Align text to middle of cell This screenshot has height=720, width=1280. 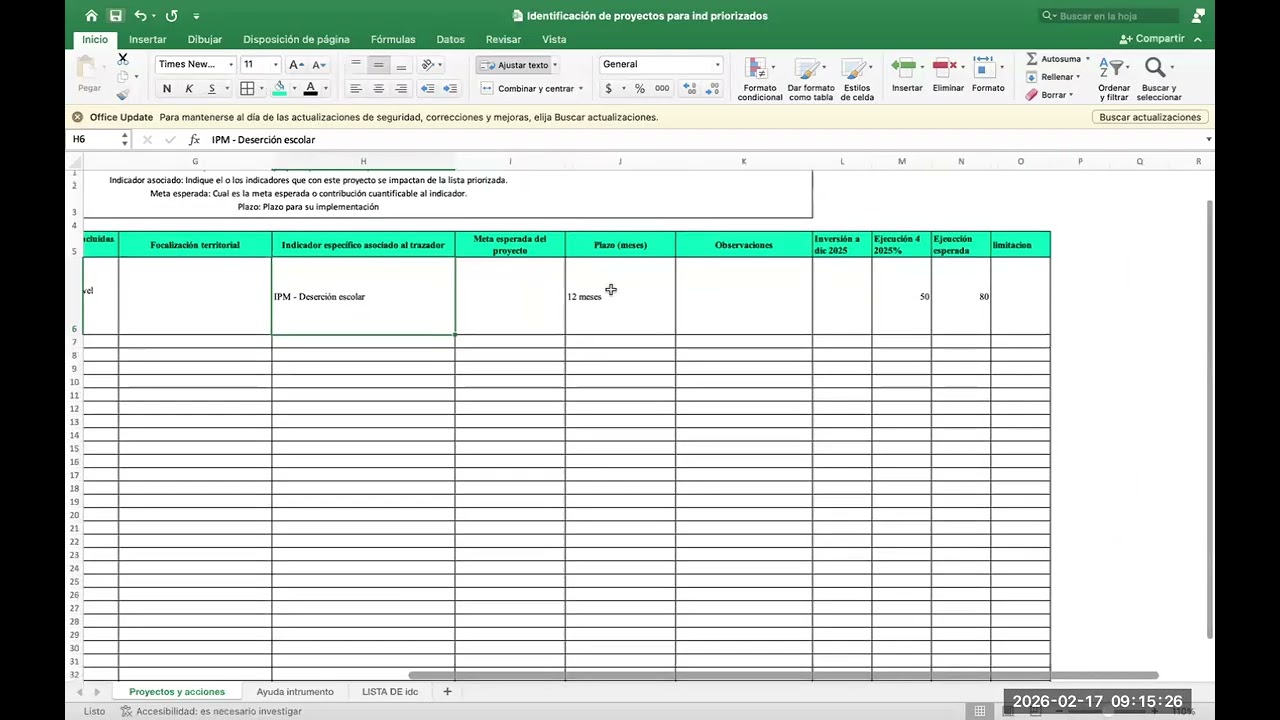[x=378, y=64]
